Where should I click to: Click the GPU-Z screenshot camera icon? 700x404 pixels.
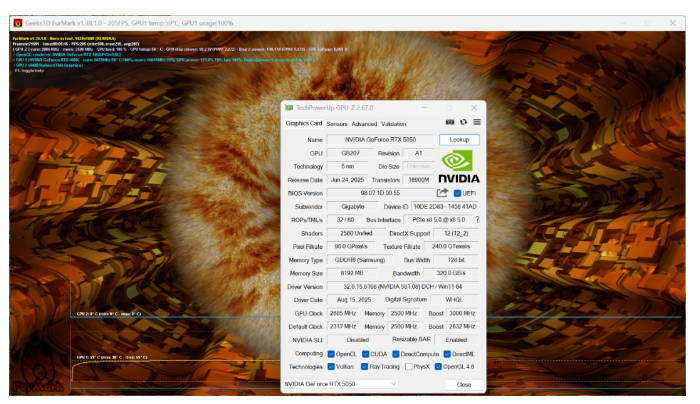click(x=449, y=123)
